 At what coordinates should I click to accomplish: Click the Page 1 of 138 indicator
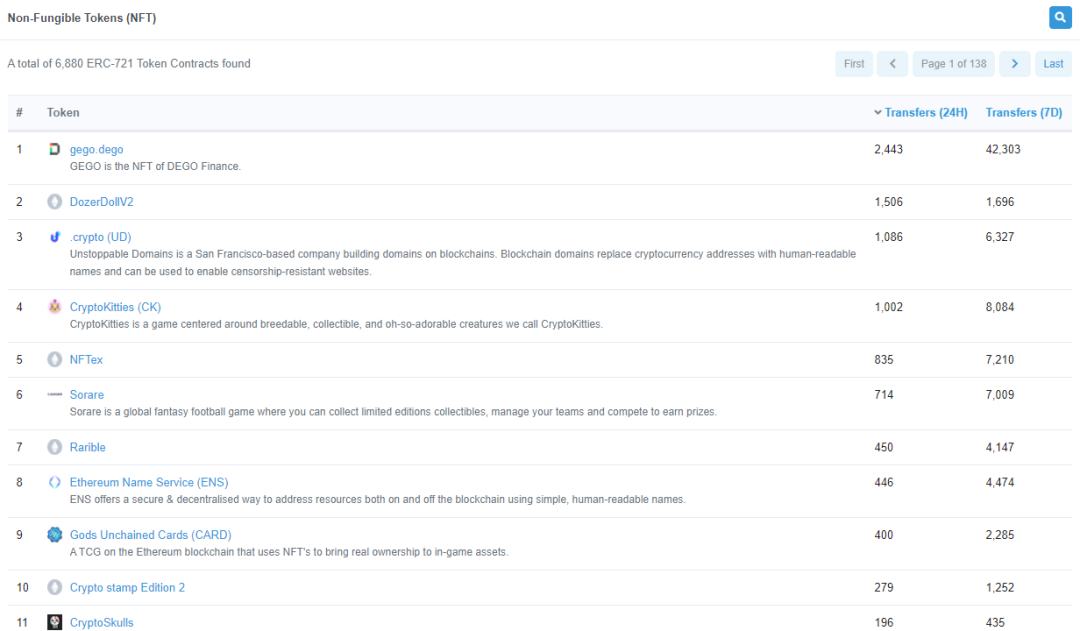pos(953,64)
